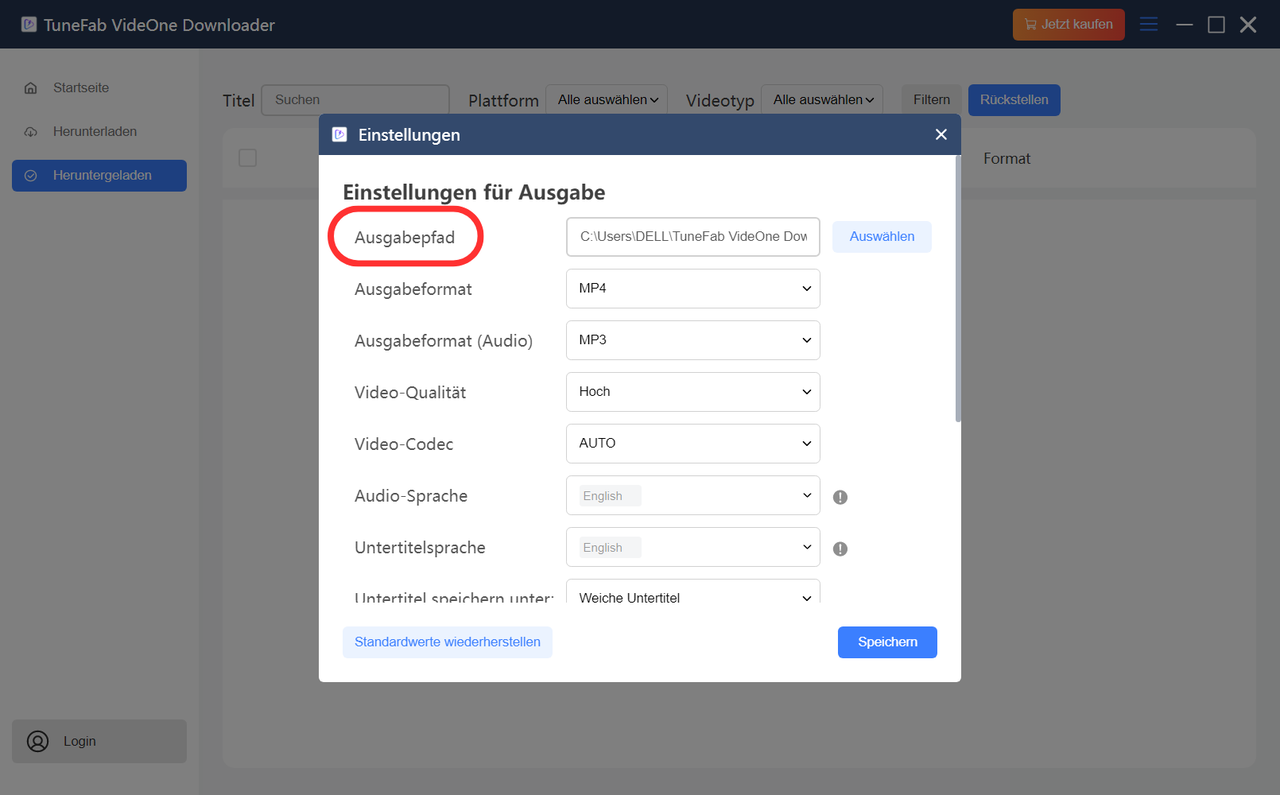The width and height of the screenshot is (1280, 795).
Task: Click the Einstellungen dialog logo icon
Action: pos(340,134)
